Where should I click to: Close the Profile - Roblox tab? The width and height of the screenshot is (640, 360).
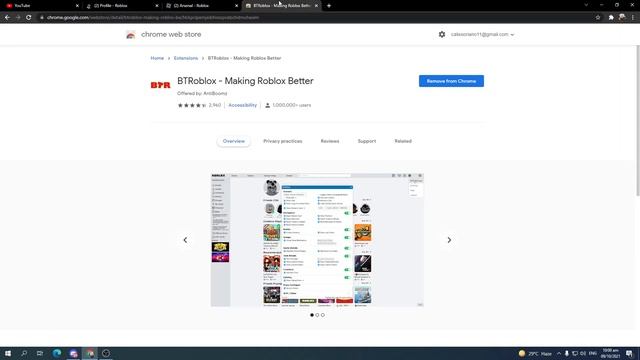pos(157,6)
